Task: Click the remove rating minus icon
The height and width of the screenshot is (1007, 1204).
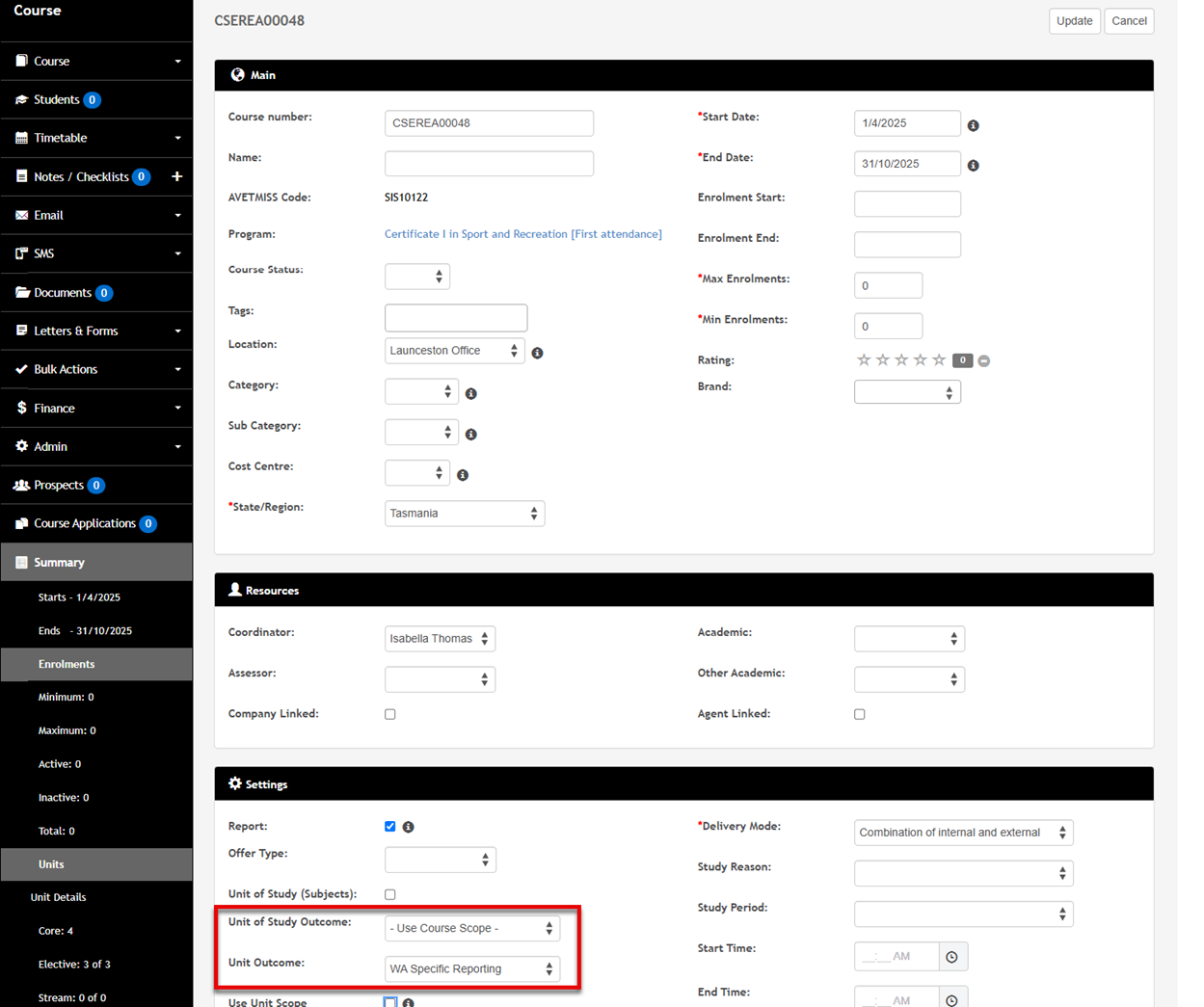Action: click(984, 360)
